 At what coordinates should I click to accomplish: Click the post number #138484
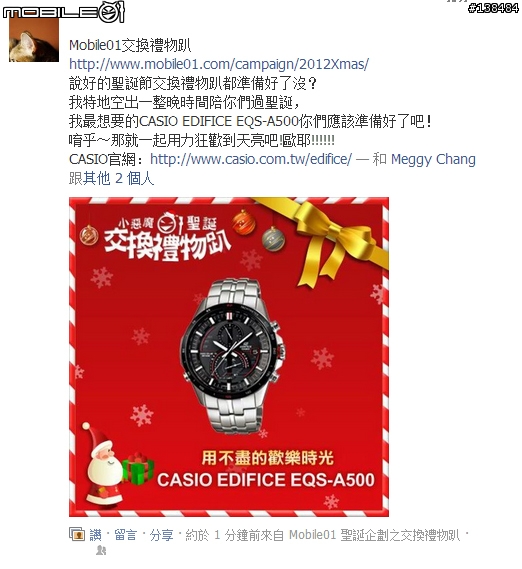[493, 8]
